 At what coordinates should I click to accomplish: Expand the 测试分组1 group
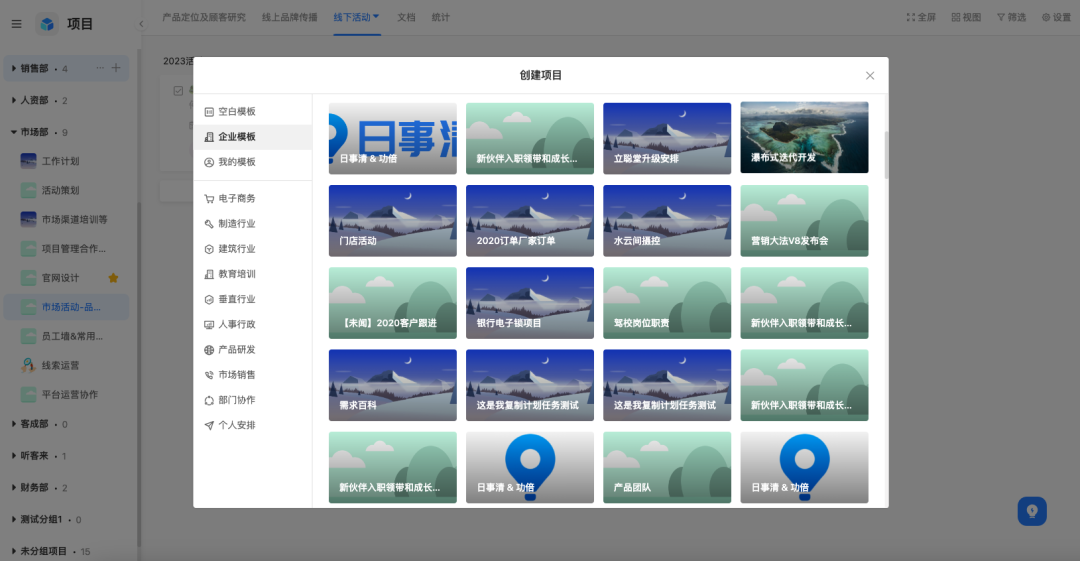pyautogui.click(x=14, y=519)
